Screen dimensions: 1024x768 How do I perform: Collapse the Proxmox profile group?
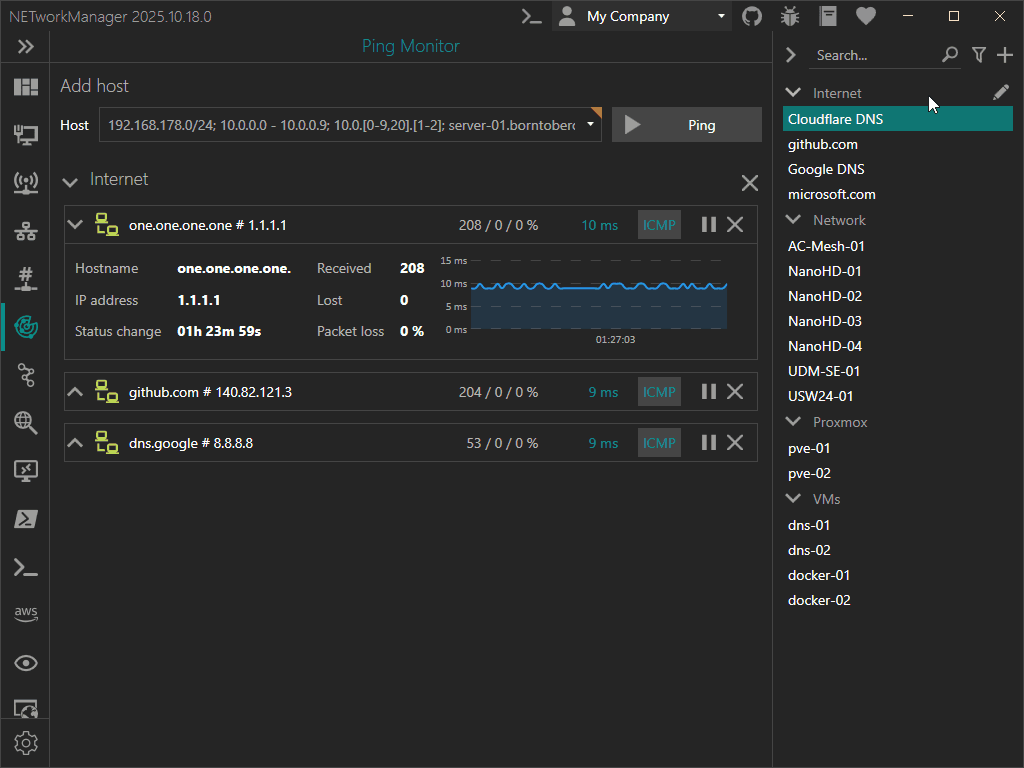click(x=794, y=422)
